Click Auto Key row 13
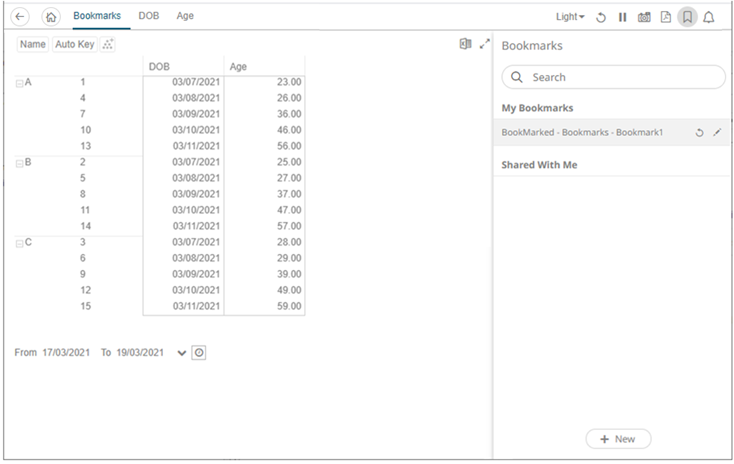Image resolution: width=734 pixels, height=464 pixels. pyautogui.click(x=85, y=146)
